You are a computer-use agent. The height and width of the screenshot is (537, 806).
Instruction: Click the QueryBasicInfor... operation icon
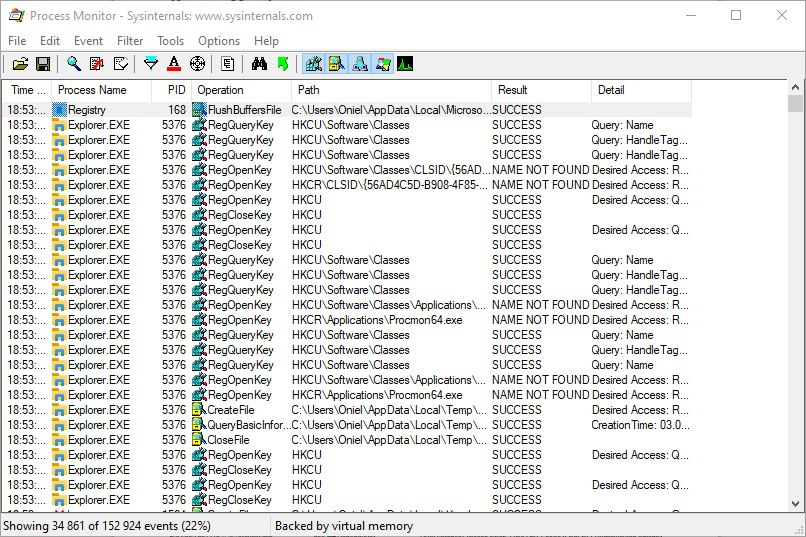(x=198, y=425)
